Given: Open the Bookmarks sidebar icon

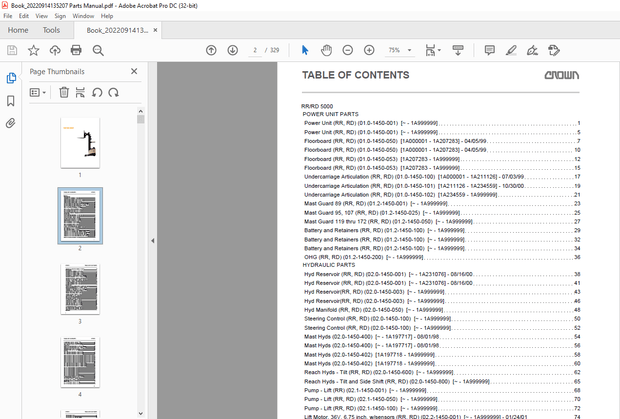Looking at the screenshot, I should tap(11, 101).
